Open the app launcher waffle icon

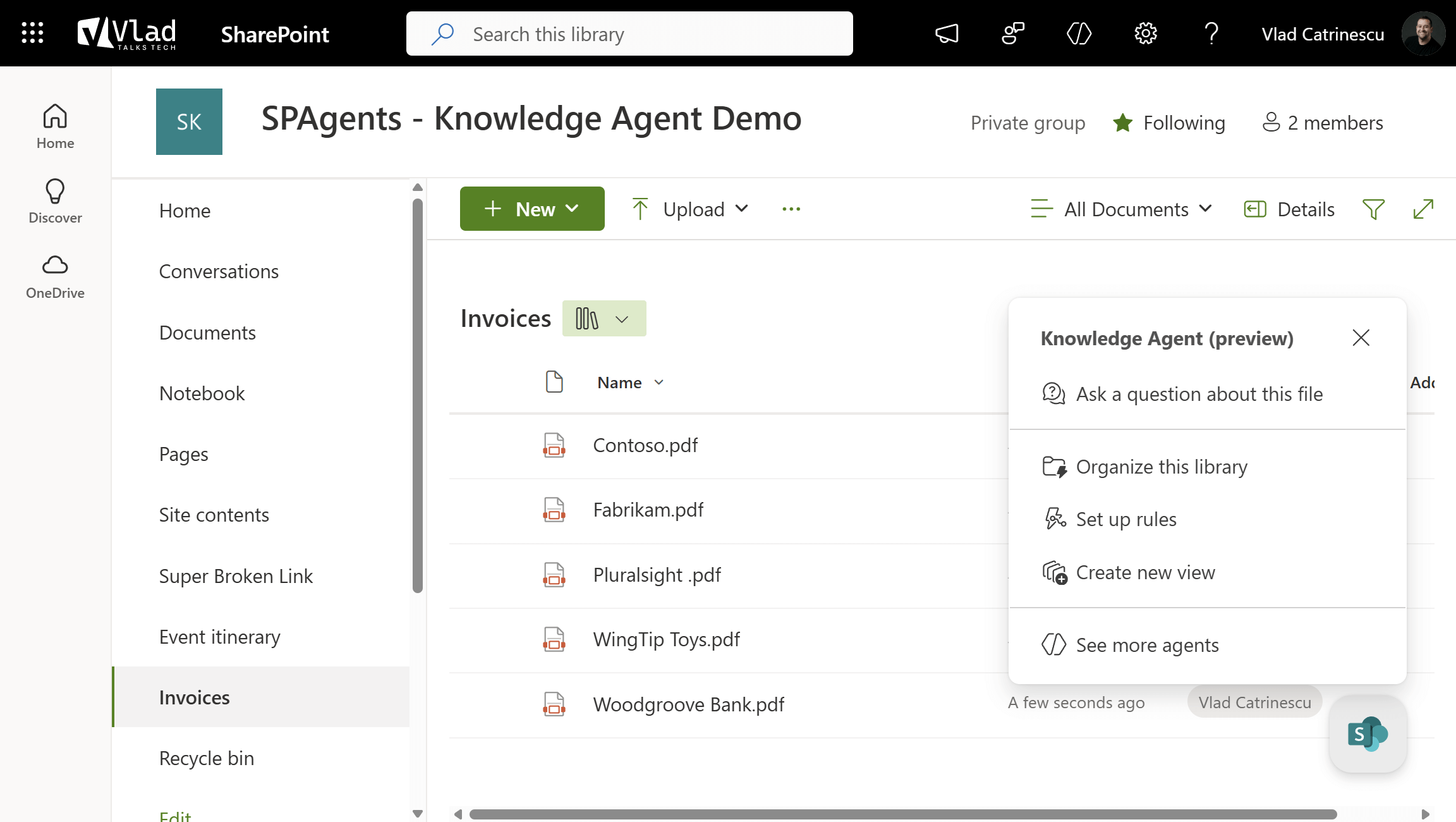click(x=32, y=33)
